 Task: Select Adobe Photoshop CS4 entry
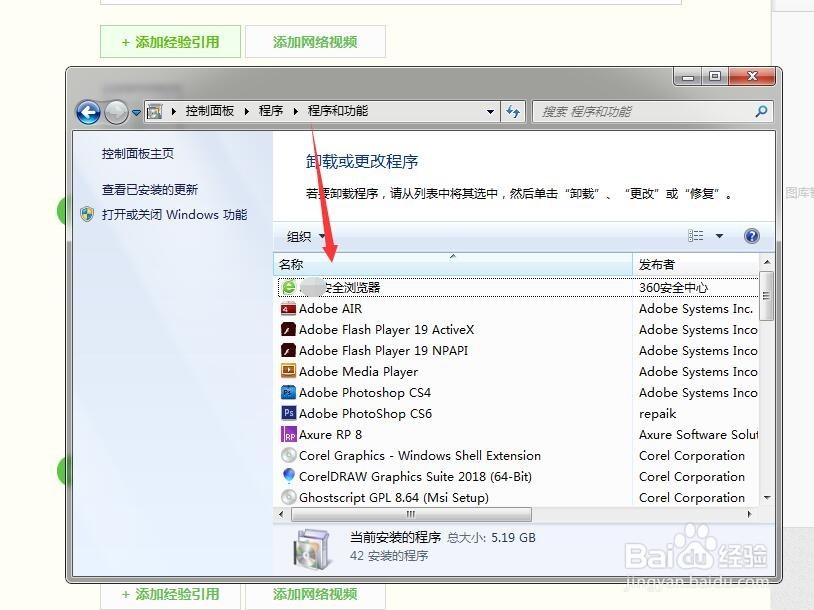point(365,393)
